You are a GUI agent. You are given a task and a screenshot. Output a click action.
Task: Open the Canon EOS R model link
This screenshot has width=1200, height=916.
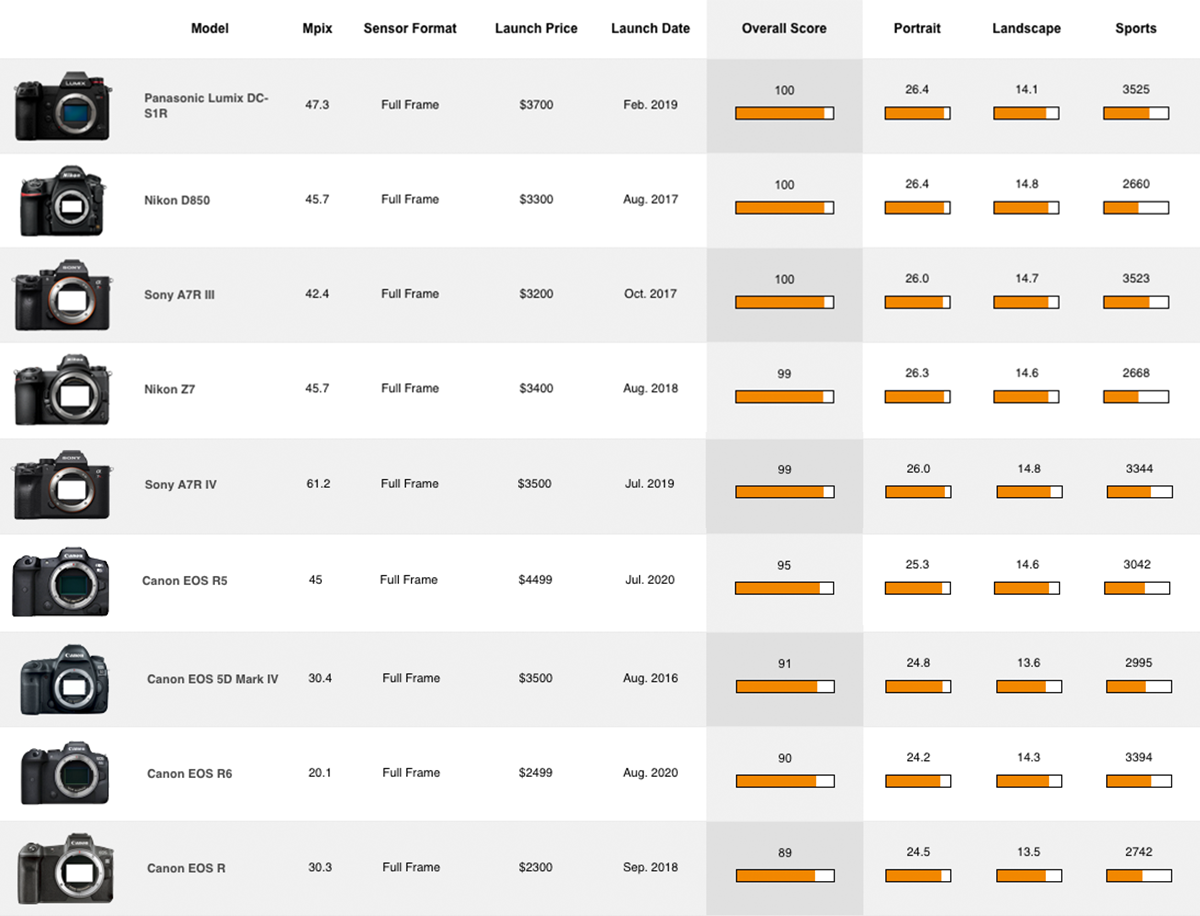[x=186, y=868]
